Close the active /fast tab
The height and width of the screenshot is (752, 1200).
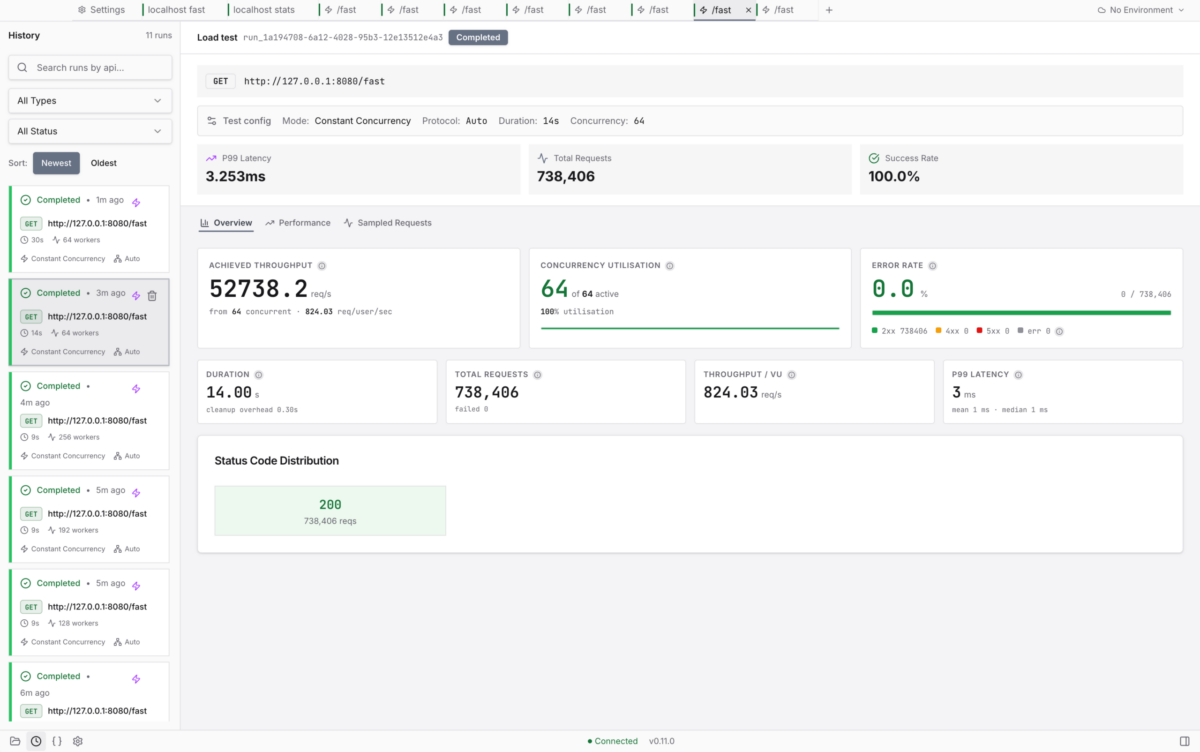749,10
